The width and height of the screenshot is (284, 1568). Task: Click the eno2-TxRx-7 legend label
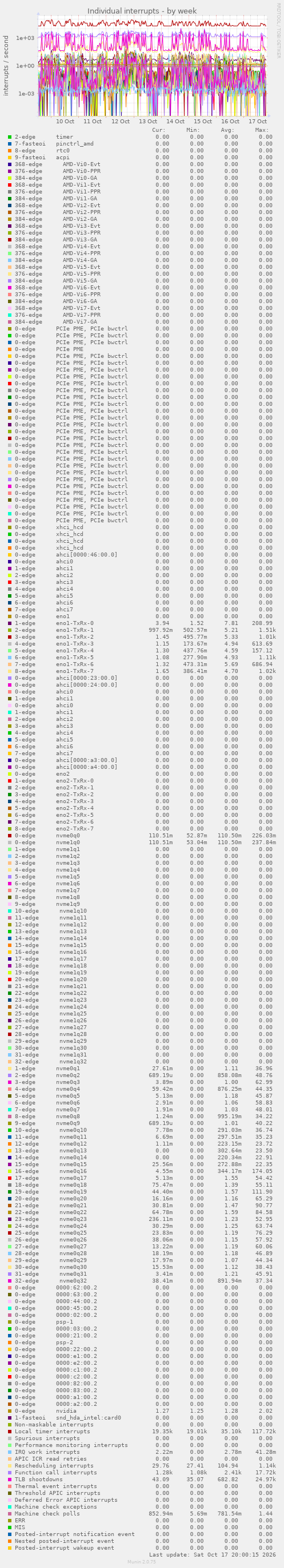[75, 829]
